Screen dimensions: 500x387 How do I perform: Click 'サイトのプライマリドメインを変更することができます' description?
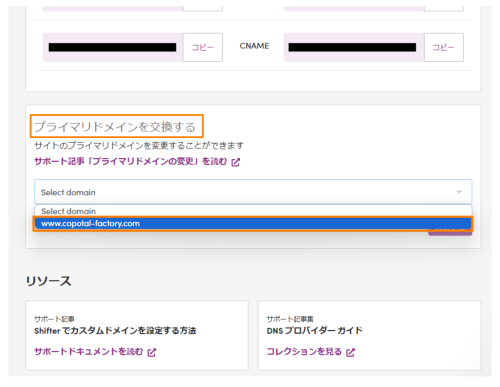tap(139, 146)
